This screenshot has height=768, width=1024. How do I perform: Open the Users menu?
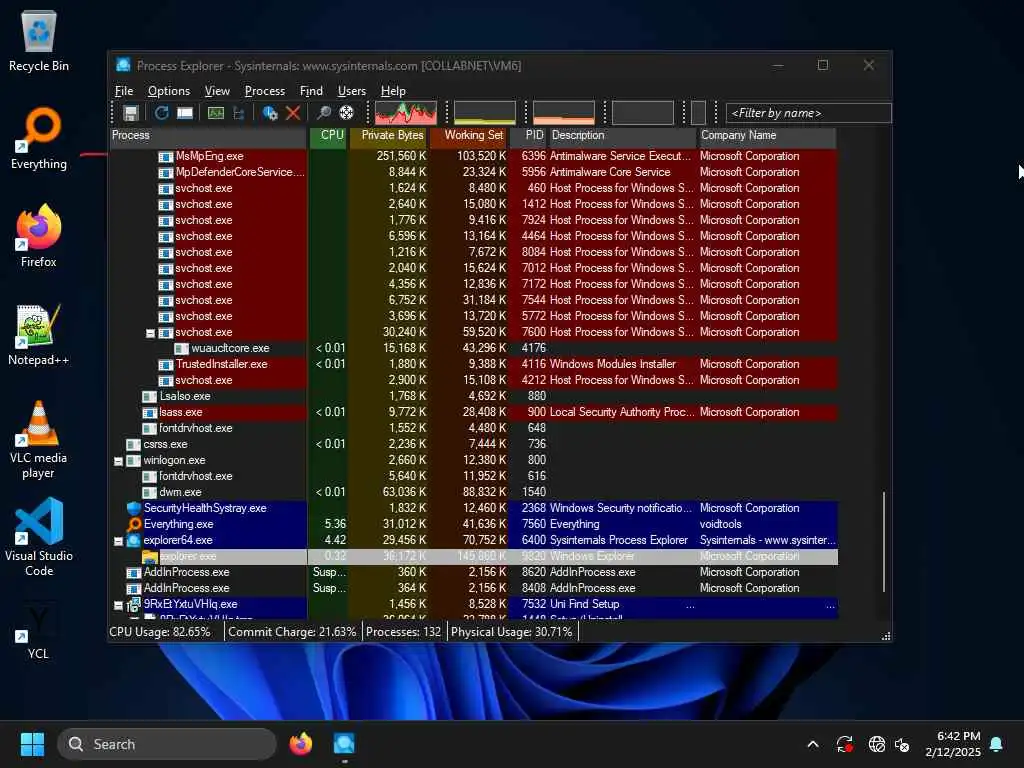[351, 91]
